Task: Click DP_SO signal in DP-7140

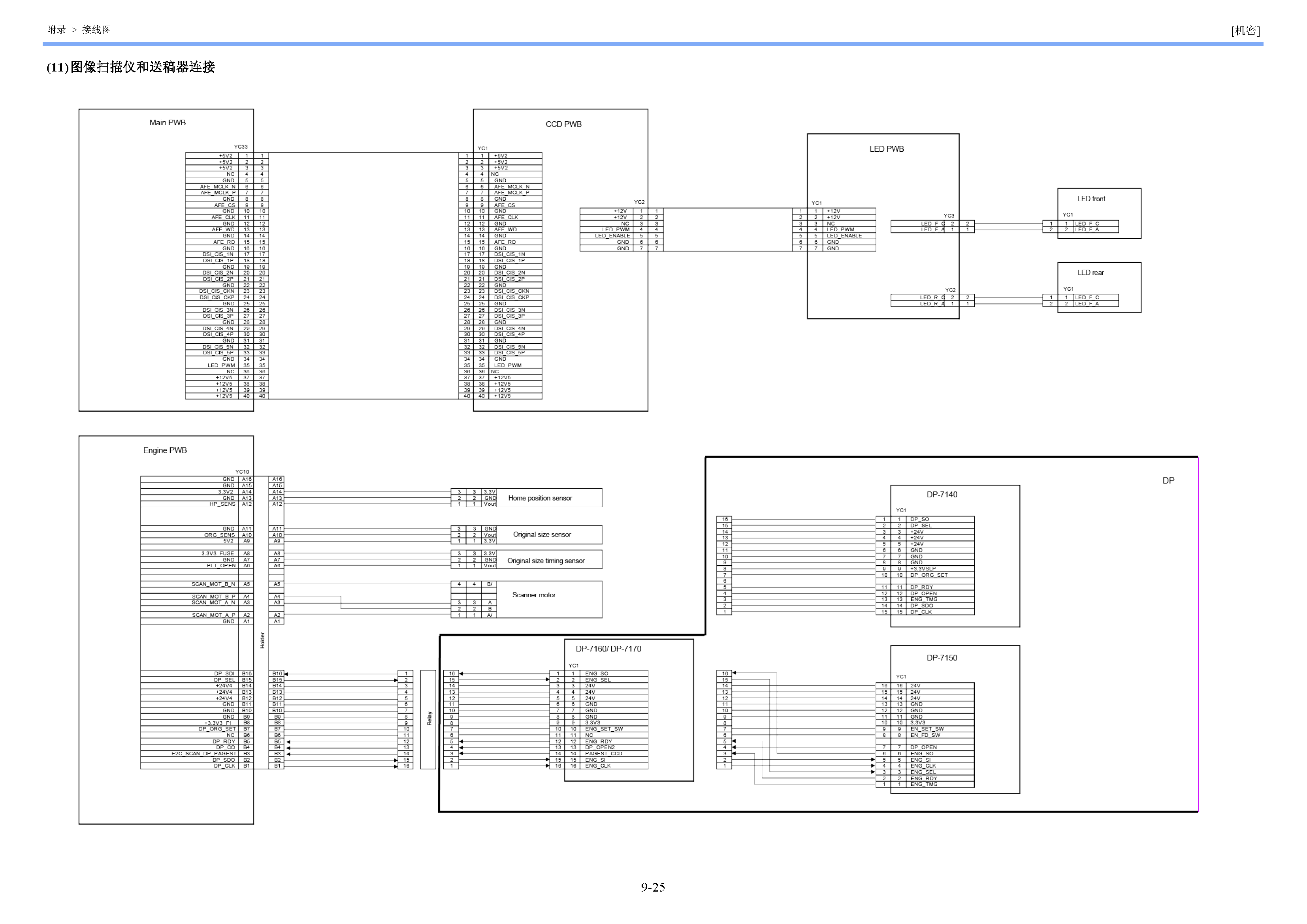Action: [919, 519]
